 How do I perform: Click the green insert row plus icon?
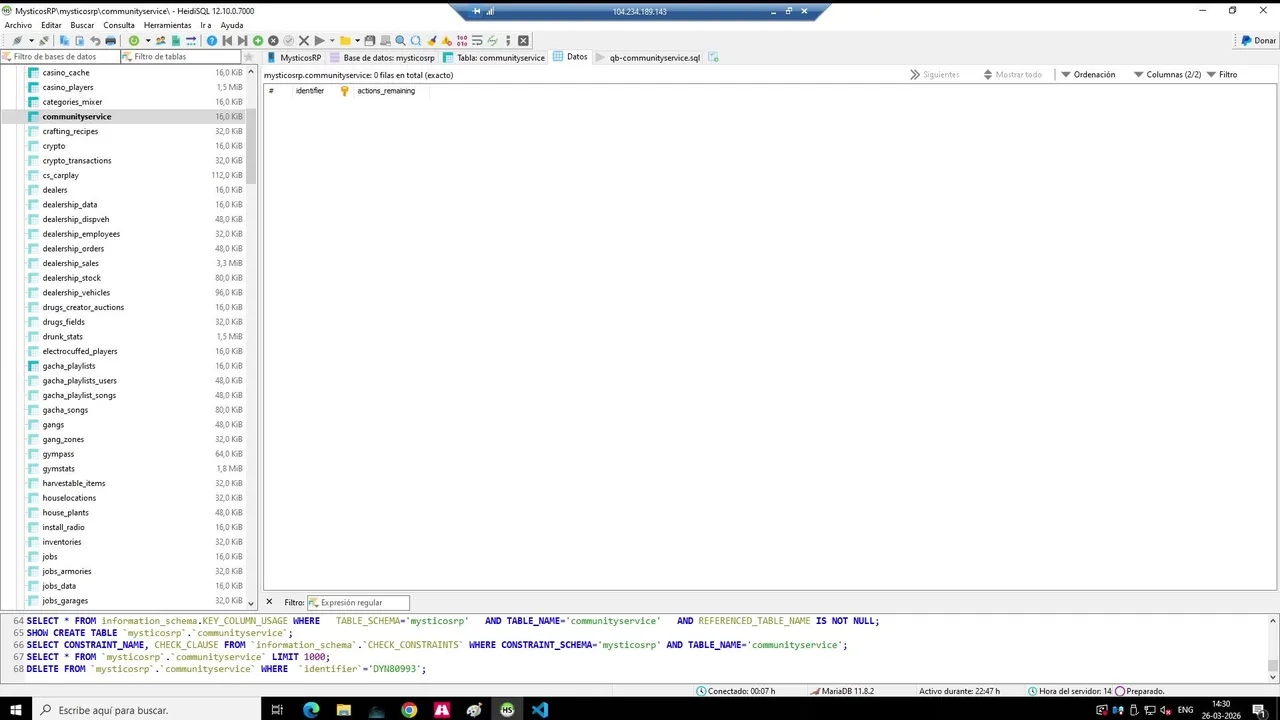[258, 41]
